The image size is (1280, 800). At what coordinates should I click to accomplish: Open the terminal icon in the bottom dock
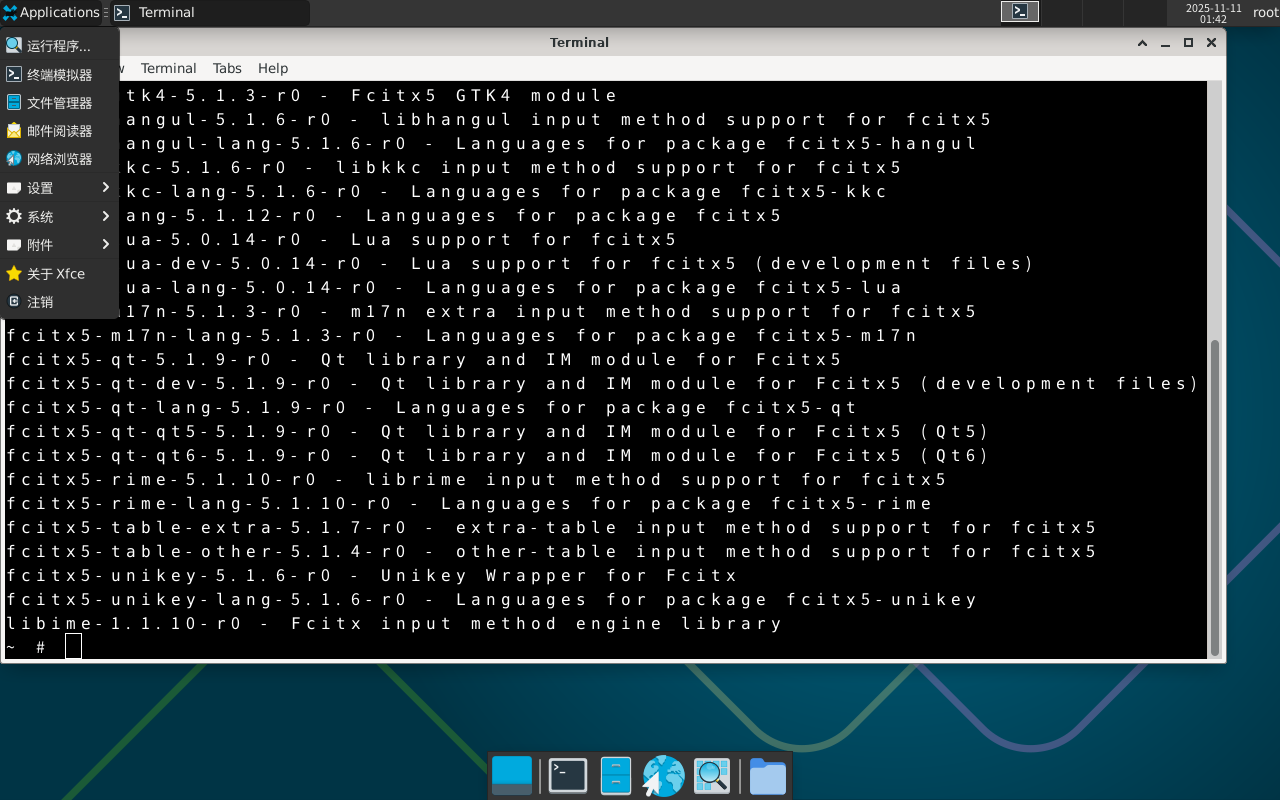tap(568, 776)
